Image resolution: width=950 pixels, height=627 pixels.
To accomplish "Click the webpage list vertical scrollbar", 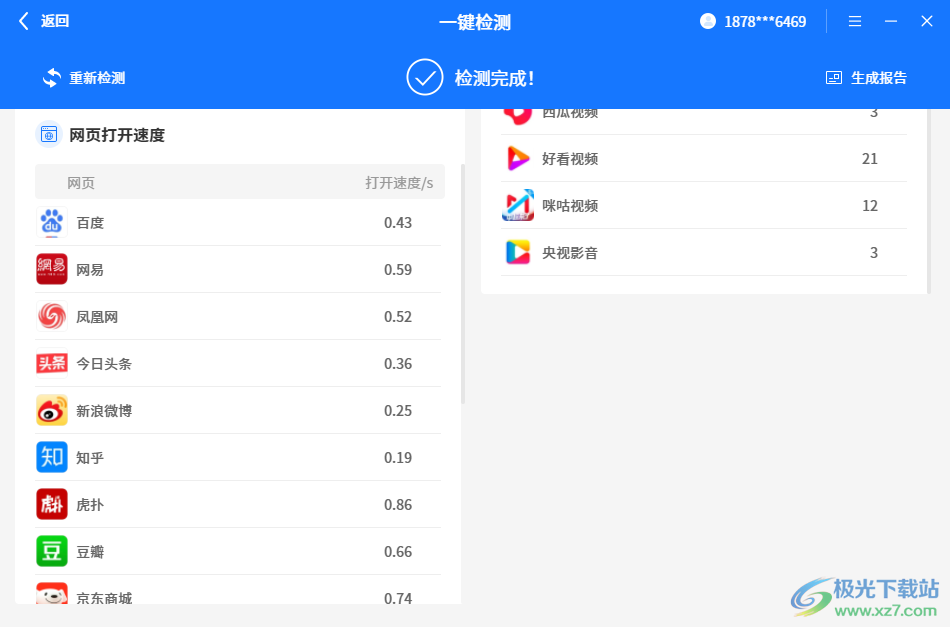I will click(x=463, y=284).
